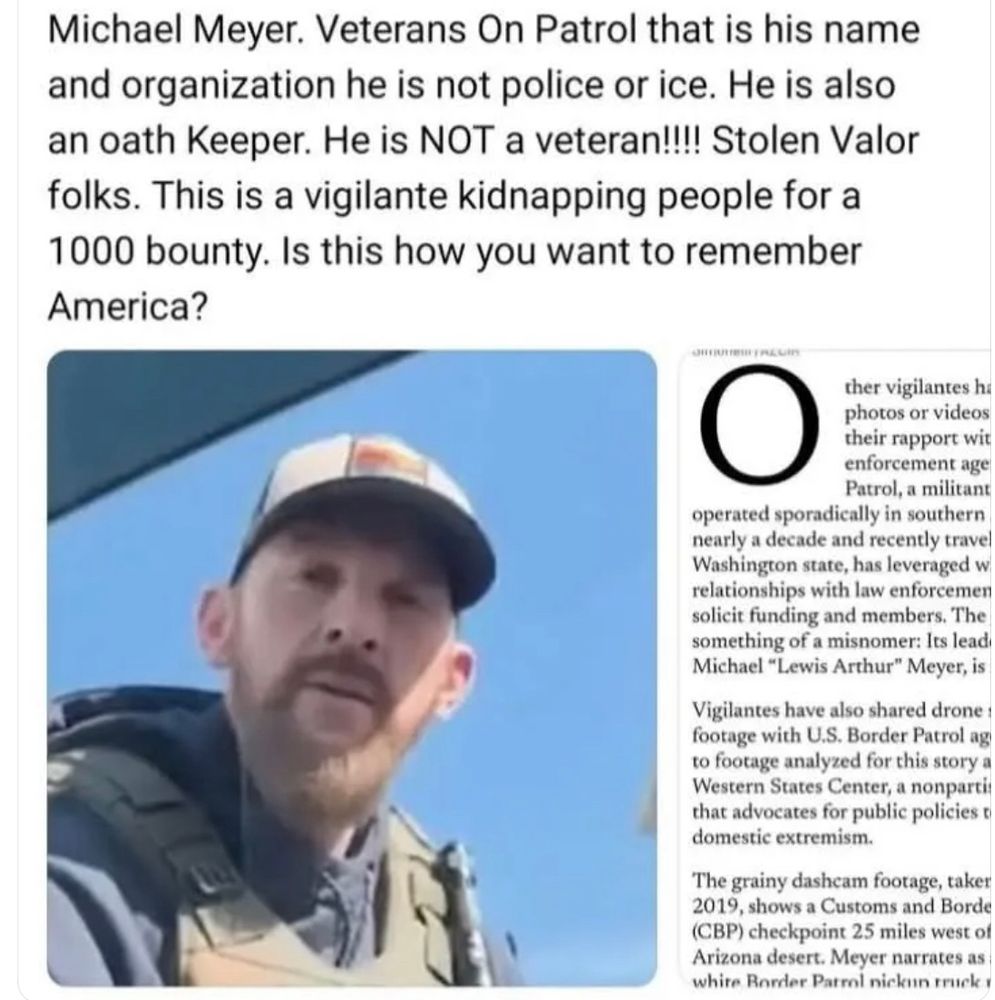995x1000 pixels.
Task: Click the "1000 bounty" text in the post
Action: 154,251
